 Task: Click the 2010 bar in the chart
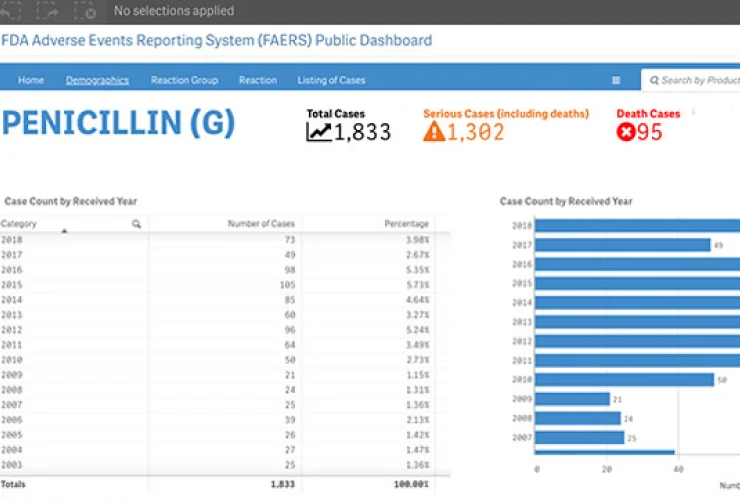tap(624, 380)
